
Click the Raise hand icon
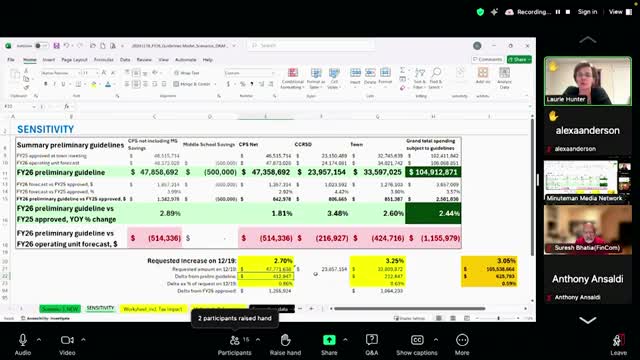285,340
